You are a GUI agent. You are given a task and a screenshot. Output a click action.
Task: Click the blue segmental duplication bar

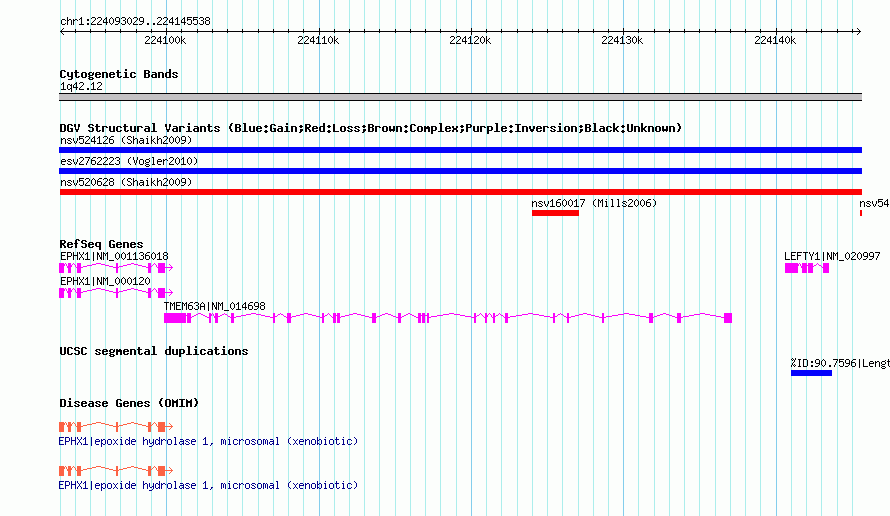tap(811, 373)
